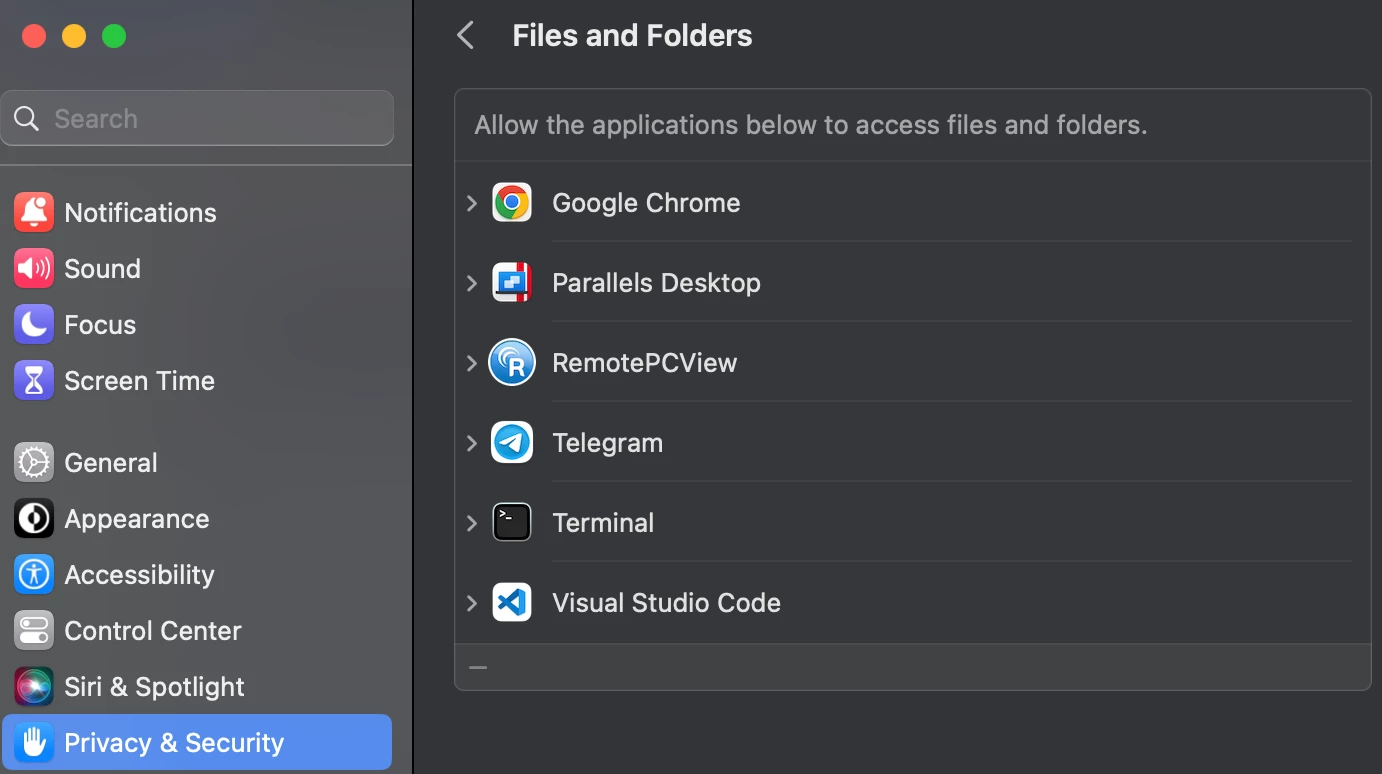Click the Visual Studio Code app icon
The width and height of the screenshot is (1382, 774).
512,603
